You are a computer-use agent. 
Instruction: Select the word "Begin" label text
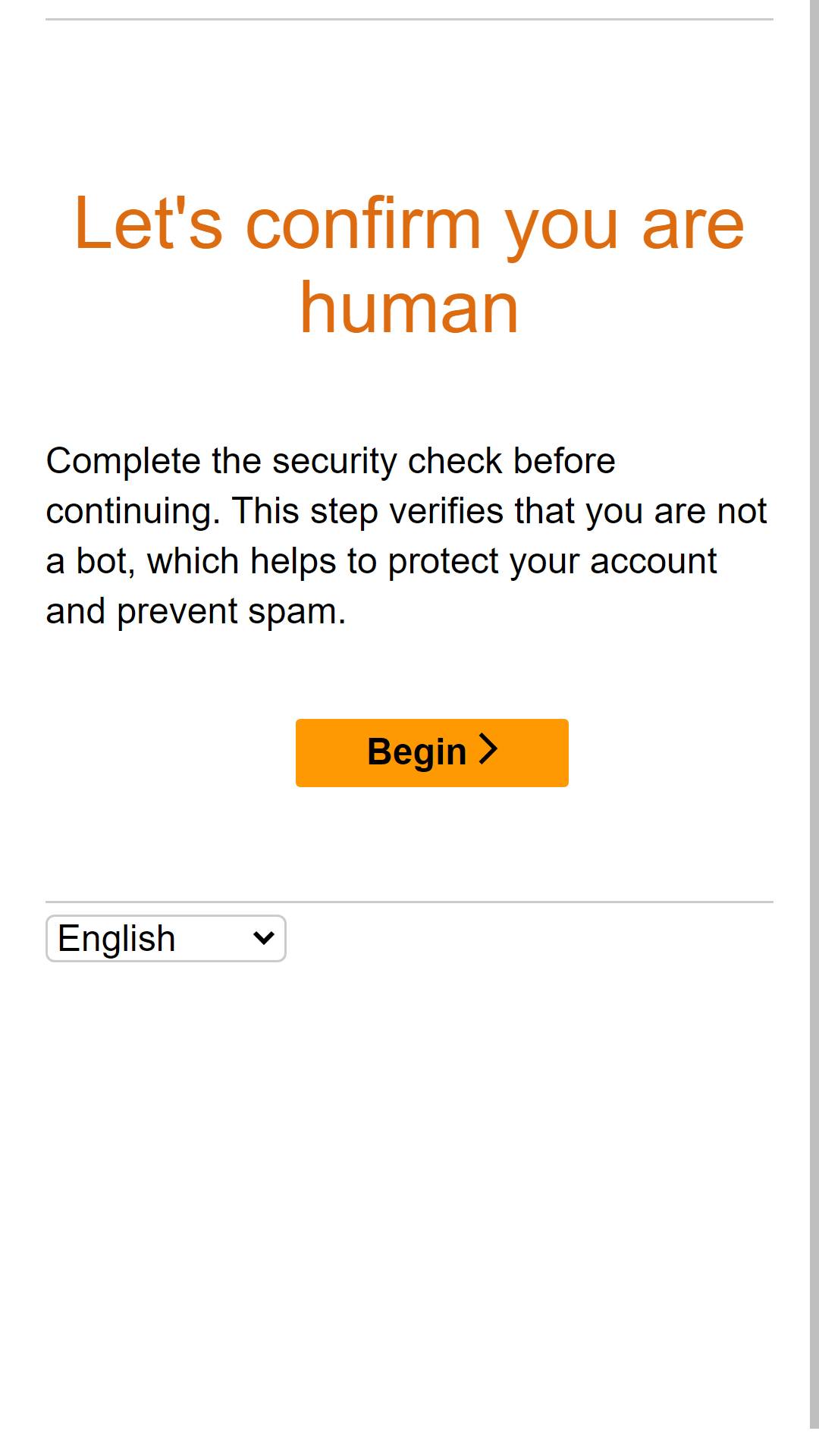tap(417, 752)
